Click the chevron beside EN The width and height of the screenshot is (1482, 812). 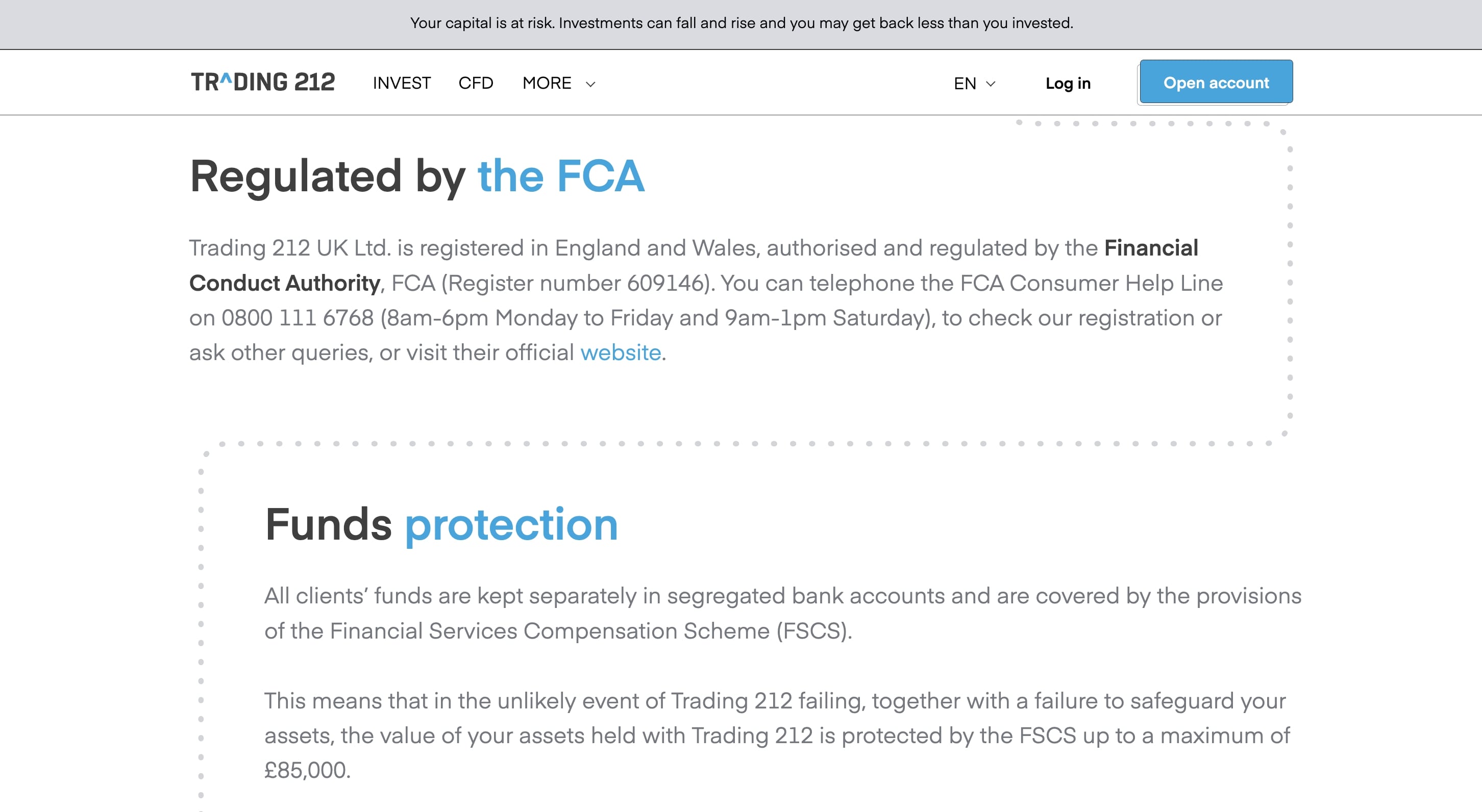(991, 84)
